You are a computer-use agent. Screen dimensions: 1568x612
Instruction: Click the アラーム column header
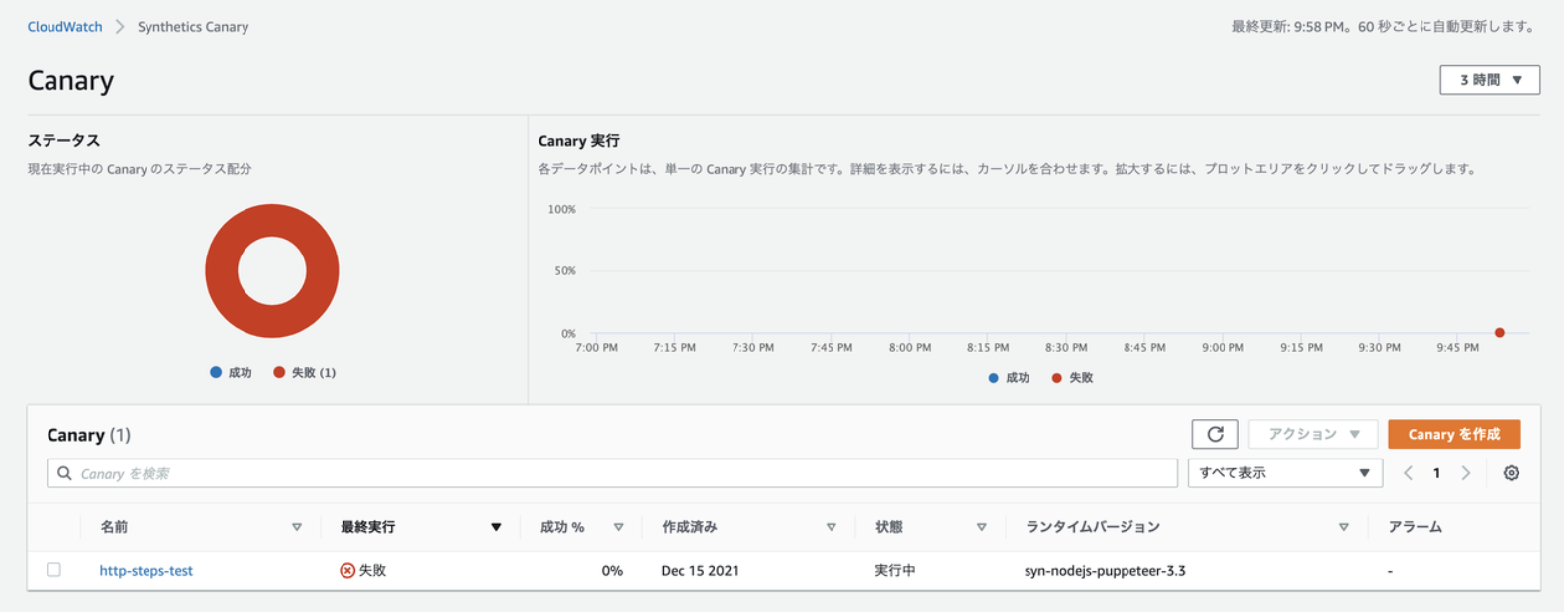(1415, 527)
